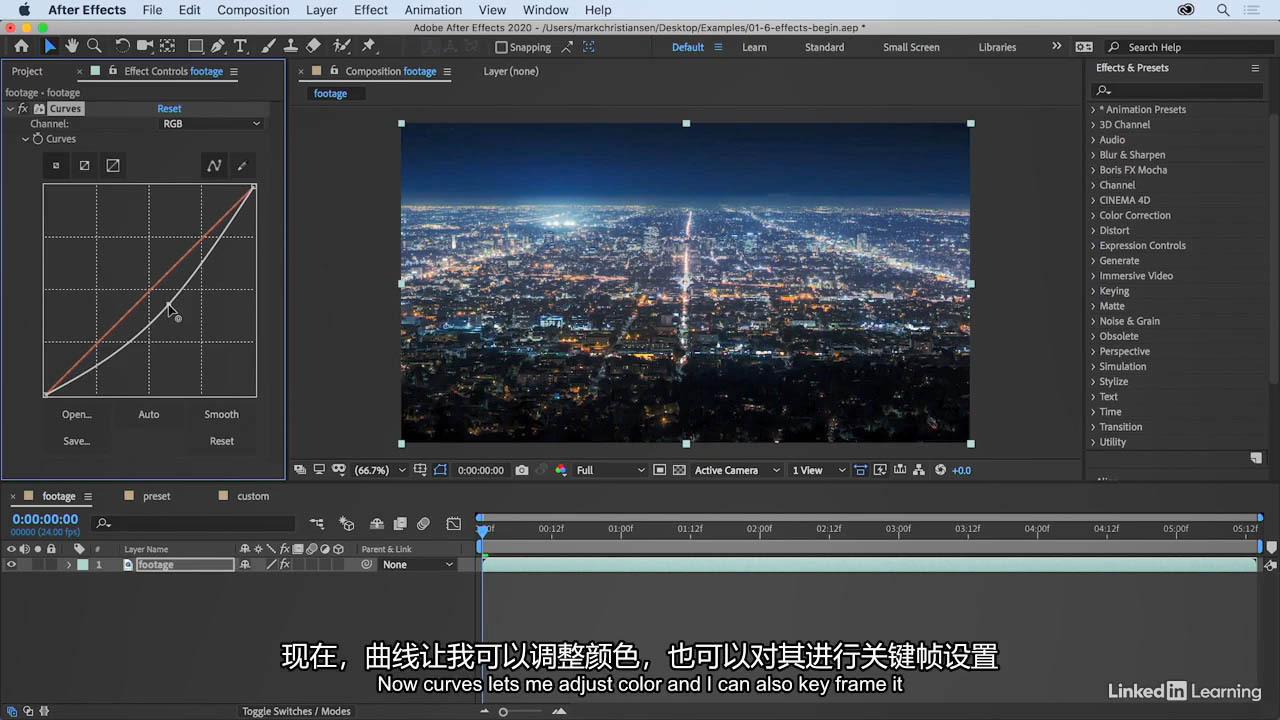Viewport: 1280px width, 720px height.
Task: Expand the footage layer properties
Action: (x=69, y=565)
